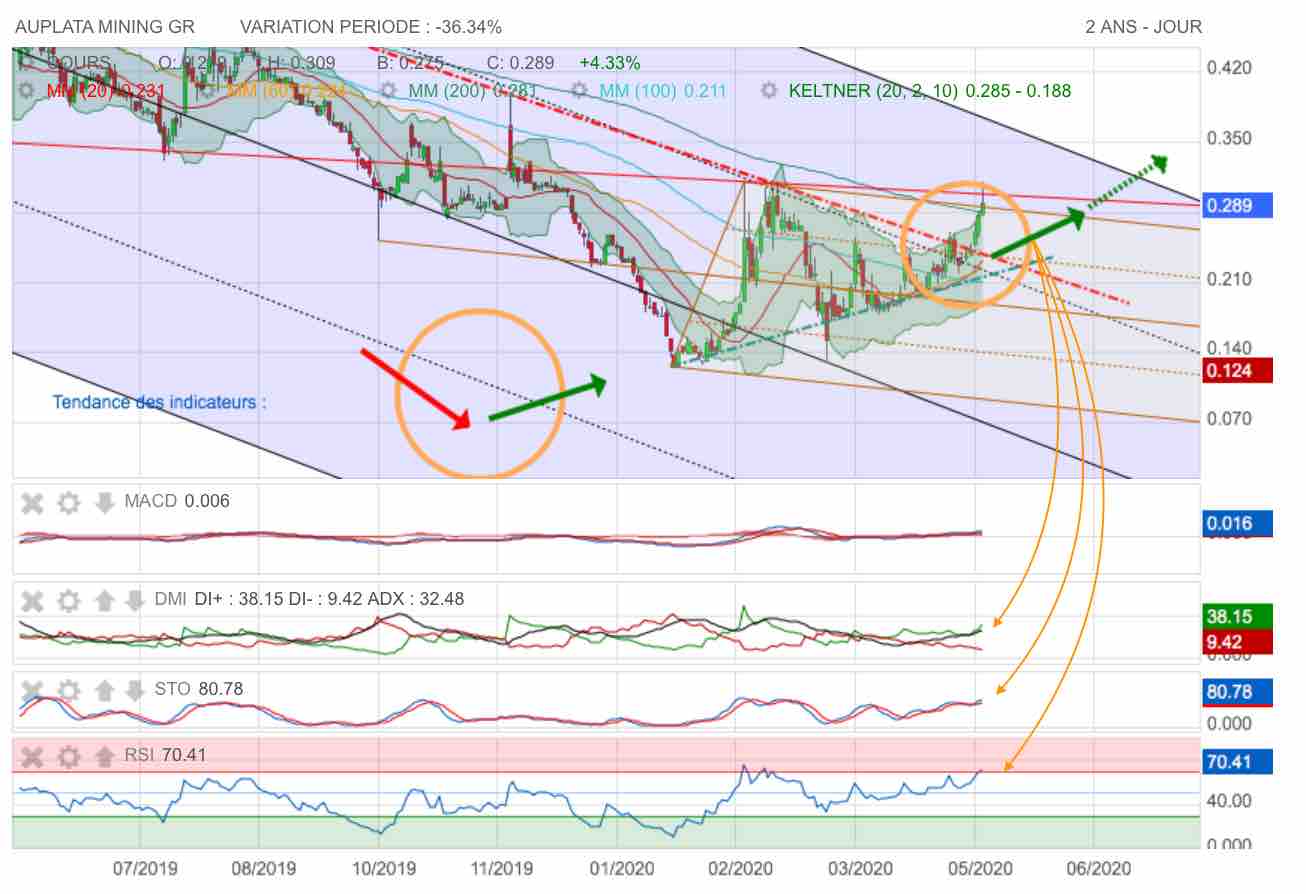Move the RSI panel up
Image resolution: width=1306 pixels, height=894 pixels.
click(104, 756)
